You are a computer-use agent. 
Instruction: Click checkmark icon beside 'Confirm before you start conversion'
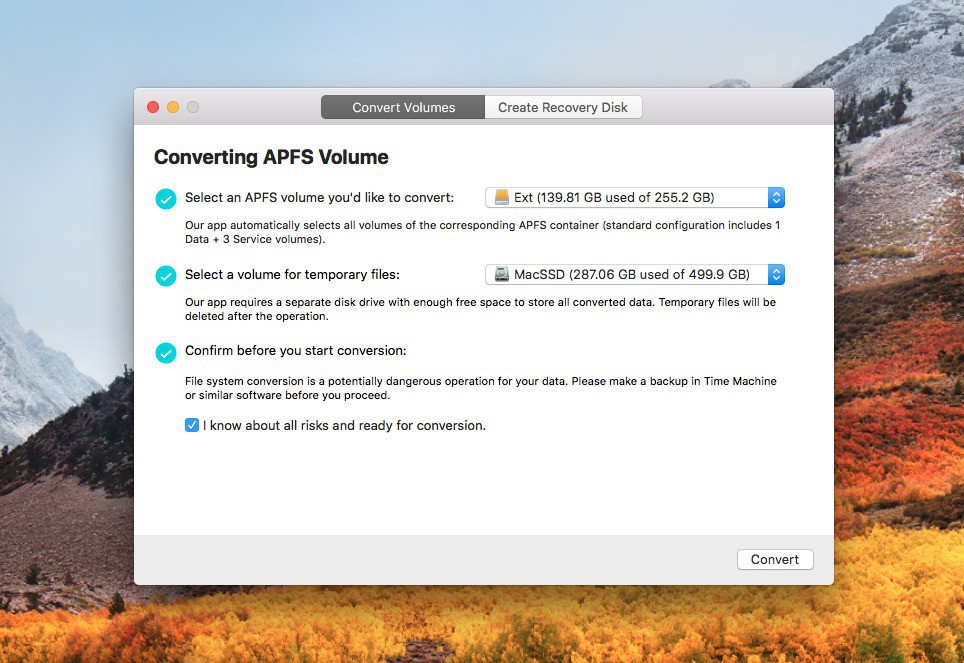pyautogui.click(x=165, y=352)
